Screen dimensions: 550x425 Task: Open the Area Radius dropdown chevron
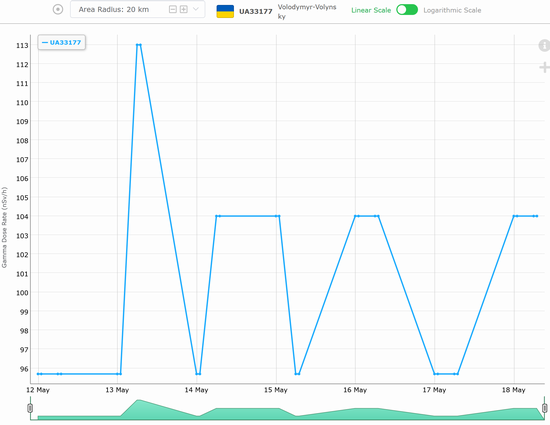click(196, 9)
